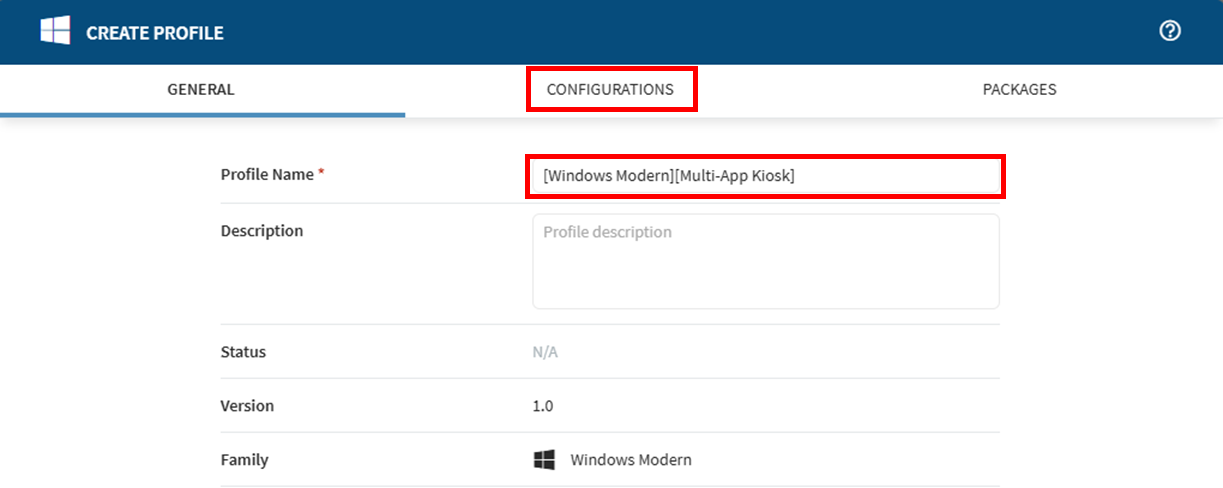Click the Windows logo in header
This screenshot has height=488, width=1223.
(55, 32)
